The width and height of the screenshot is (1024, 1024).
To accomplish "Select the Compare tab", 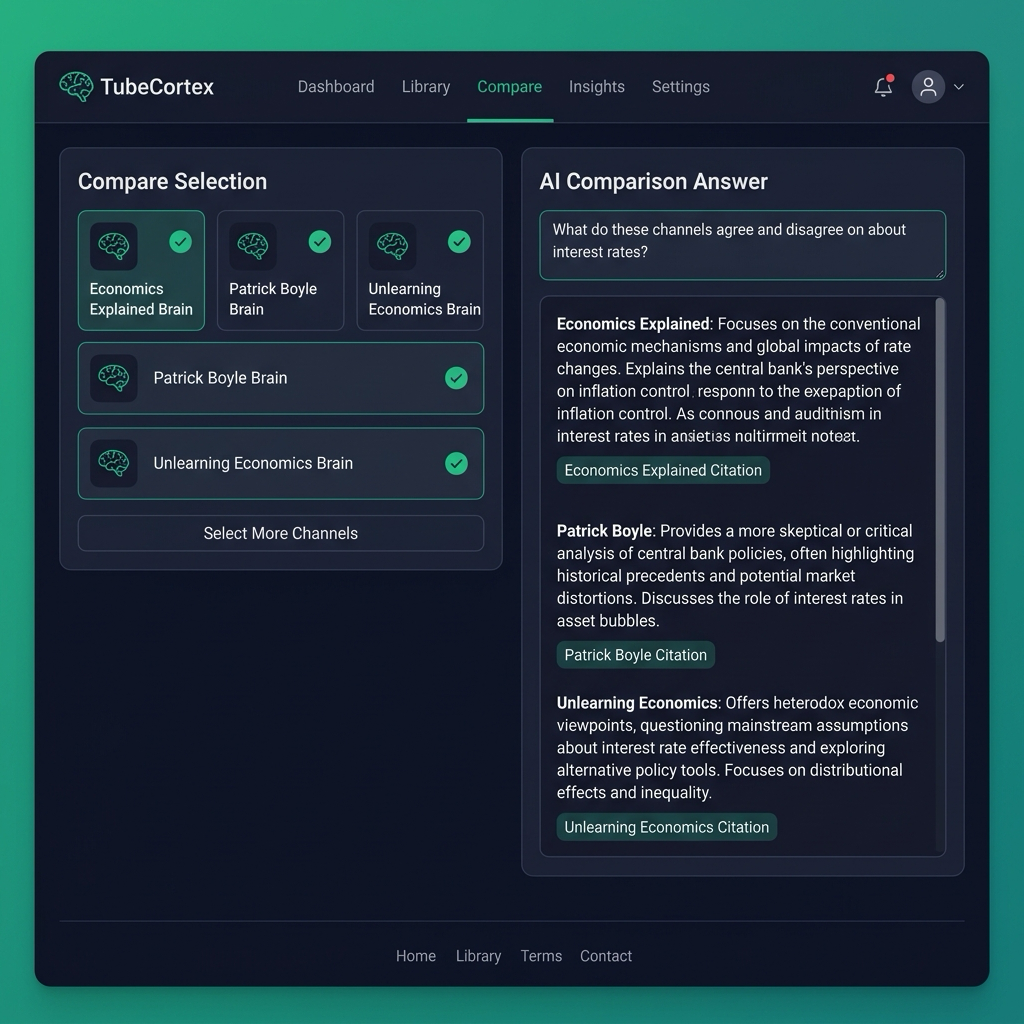I will coord(509,87).
